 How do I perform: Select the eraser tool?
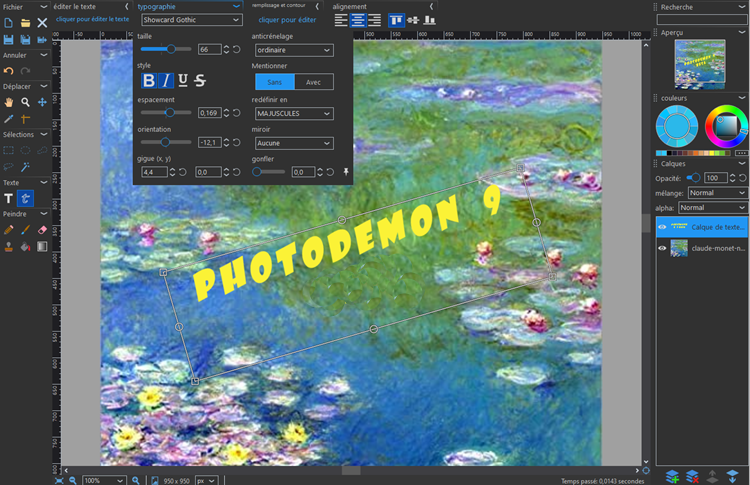click(42, 230)
